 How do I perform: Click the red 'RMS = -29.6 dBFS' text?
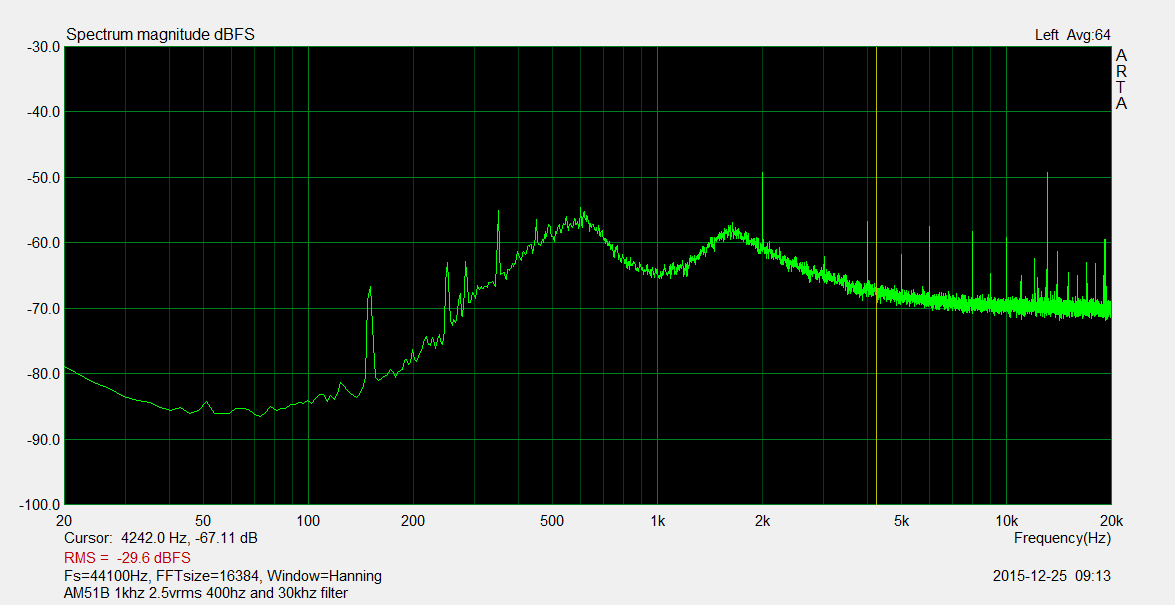click(x=127, y=558)
